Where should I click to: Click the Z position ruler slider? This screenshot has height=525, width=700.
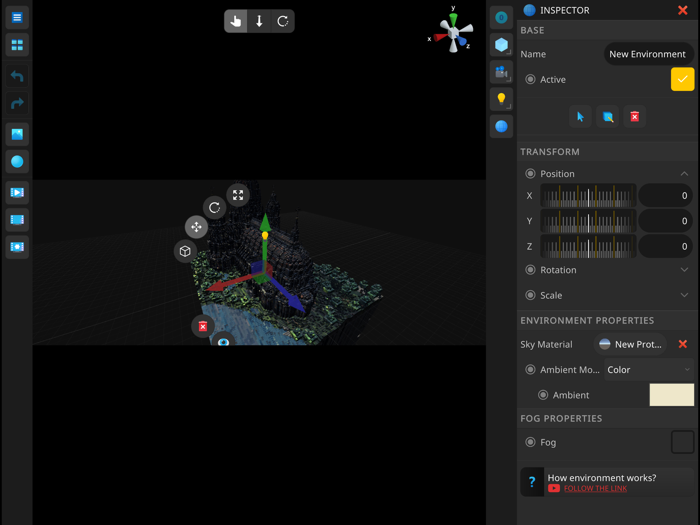coord(588,246)
